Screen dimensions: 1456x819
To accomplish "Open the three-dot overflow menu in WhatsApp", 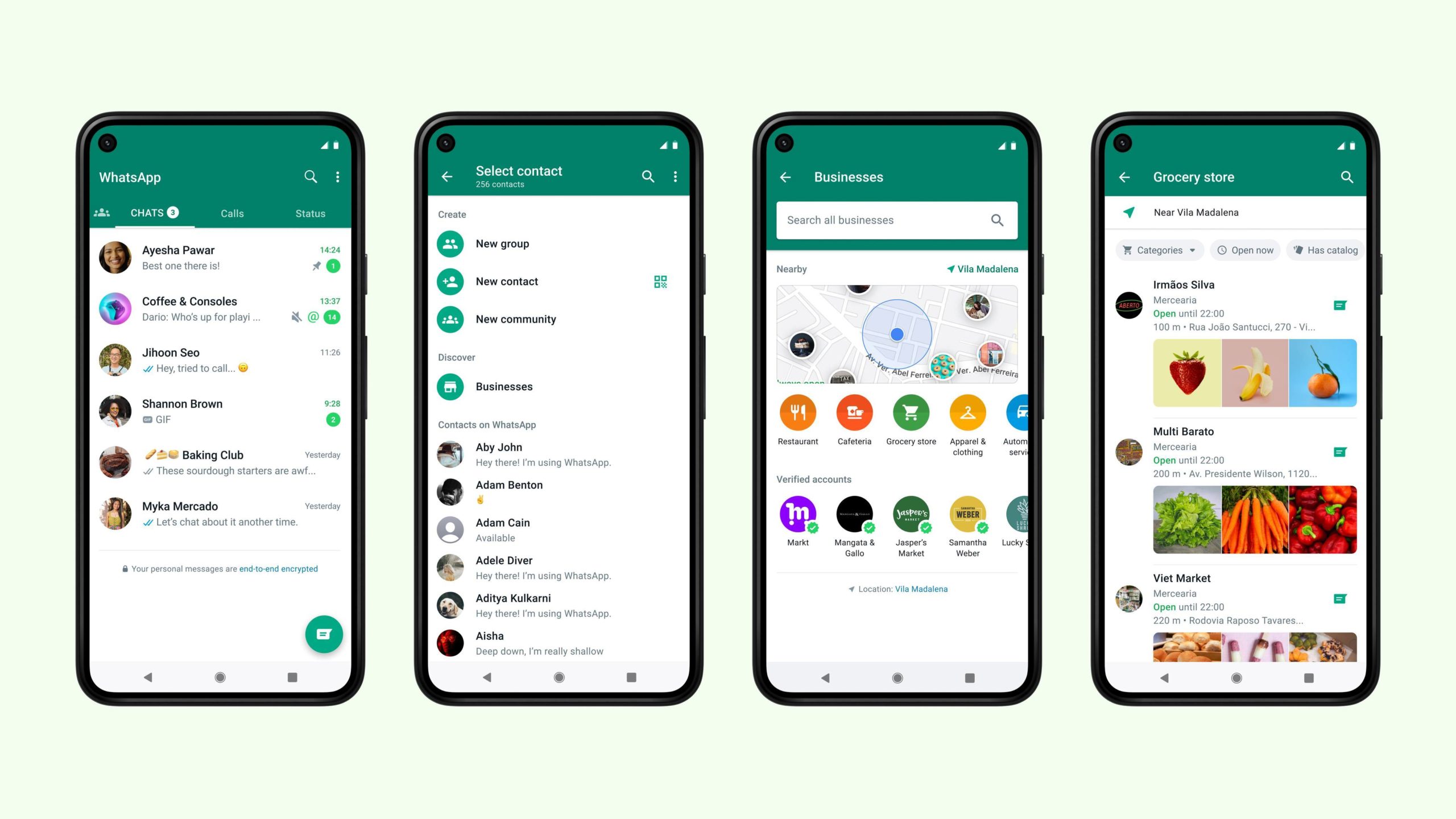I will coord(337,177).
